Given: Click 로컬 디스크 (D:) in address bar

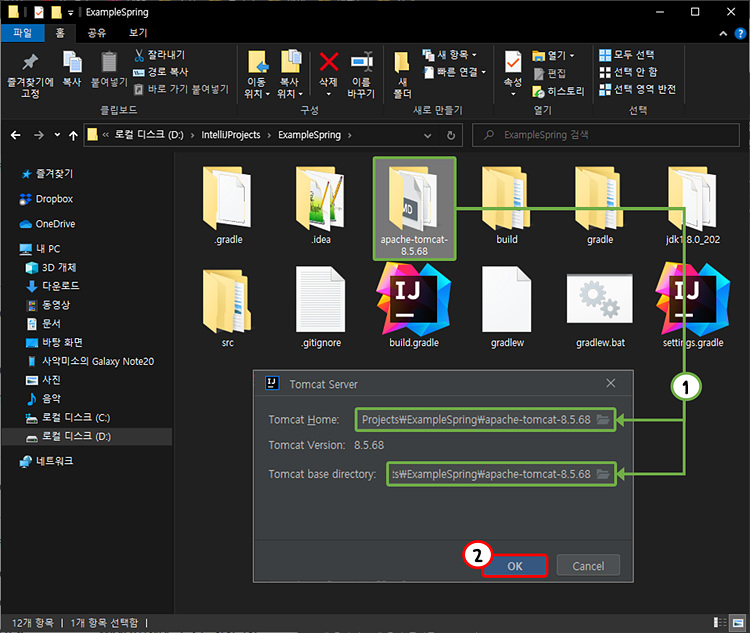Looking at the screenshot, I should [149, 135].
